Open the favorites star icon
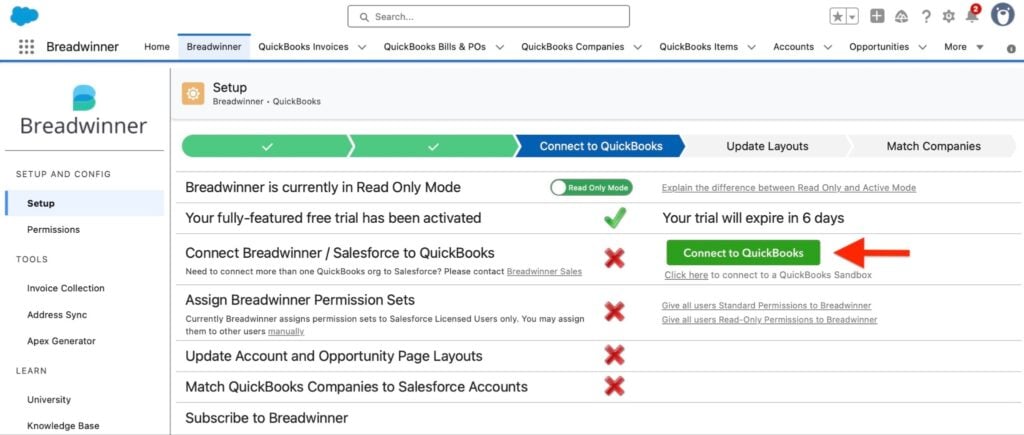 838,17
